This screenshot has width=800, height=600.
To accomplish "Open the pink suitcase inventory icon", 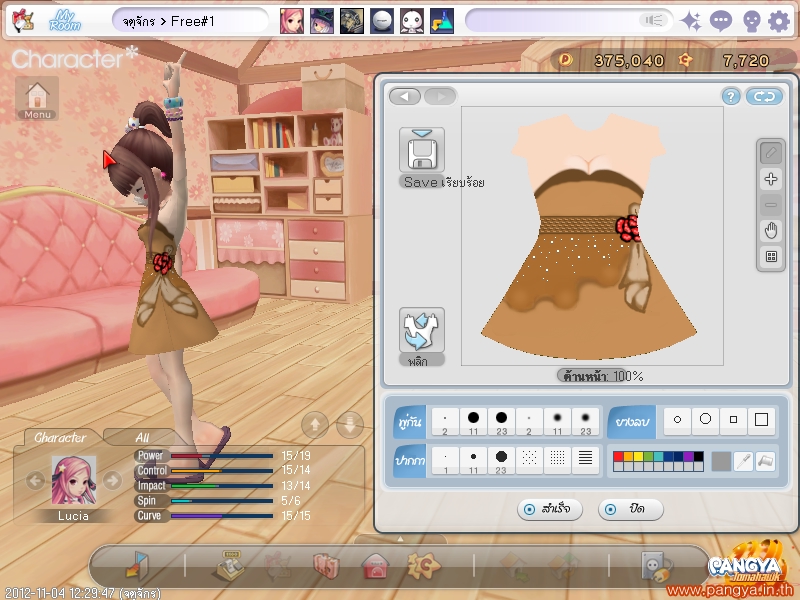I will (x=326, y=565).
